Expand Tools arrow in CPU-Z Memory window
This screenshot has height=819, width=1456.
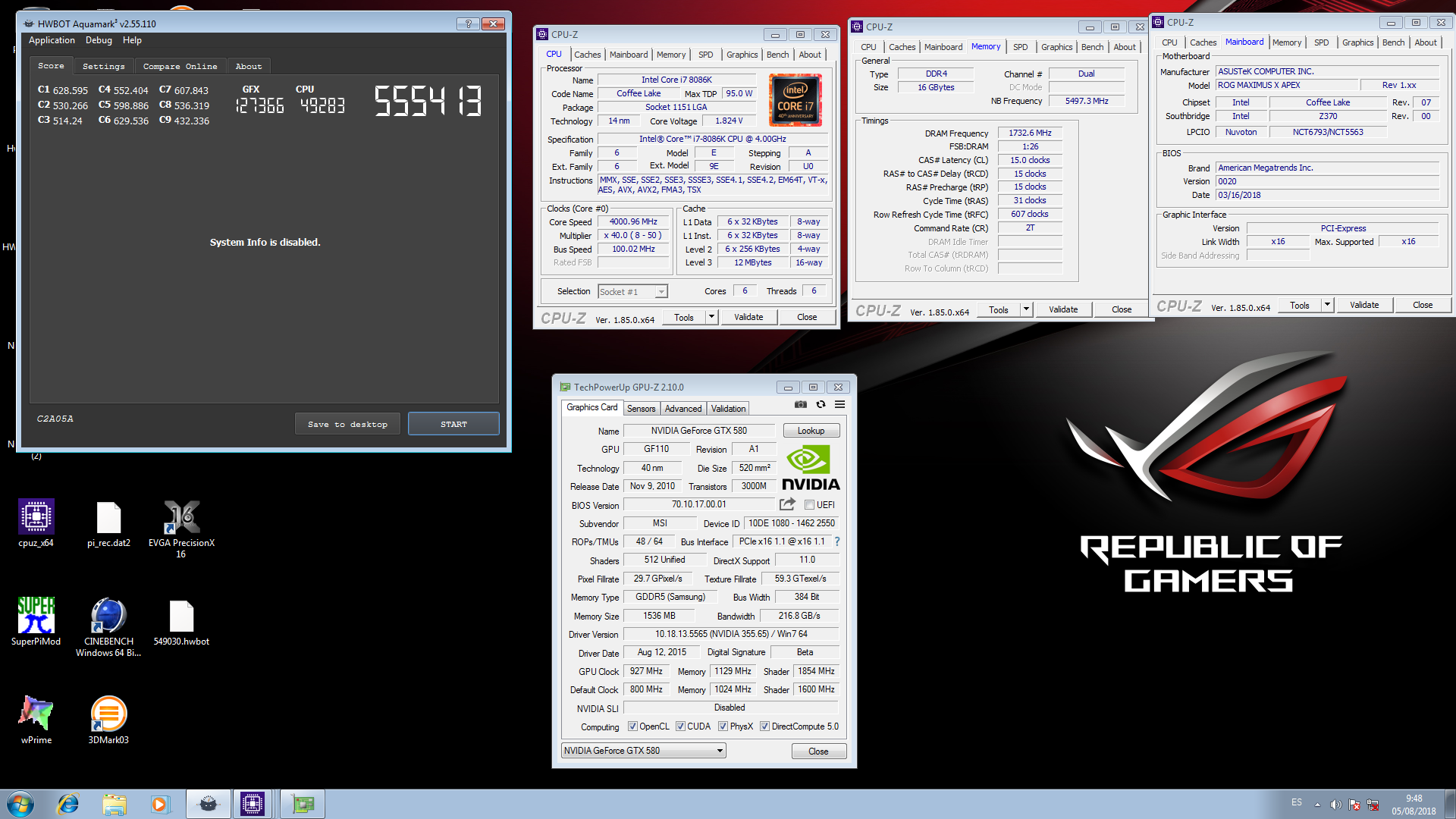1026,309
